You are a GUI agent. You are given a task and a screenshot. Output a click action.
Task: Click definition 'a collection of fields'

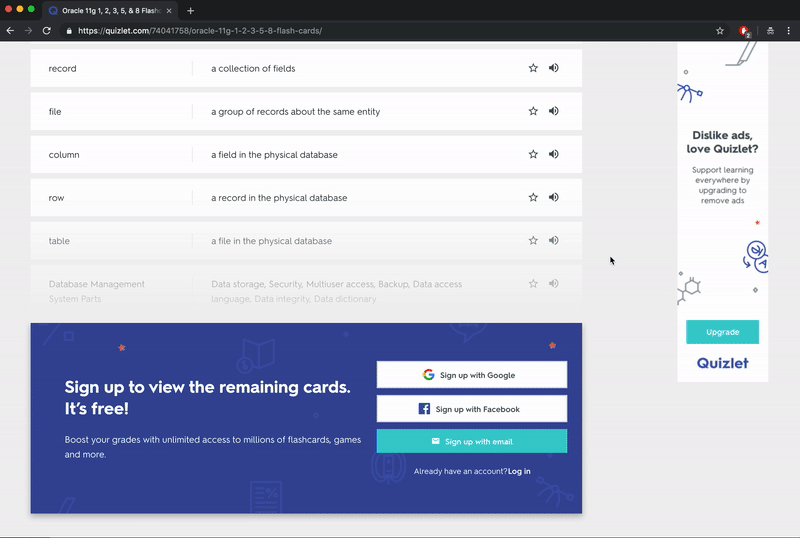[253, 68]
